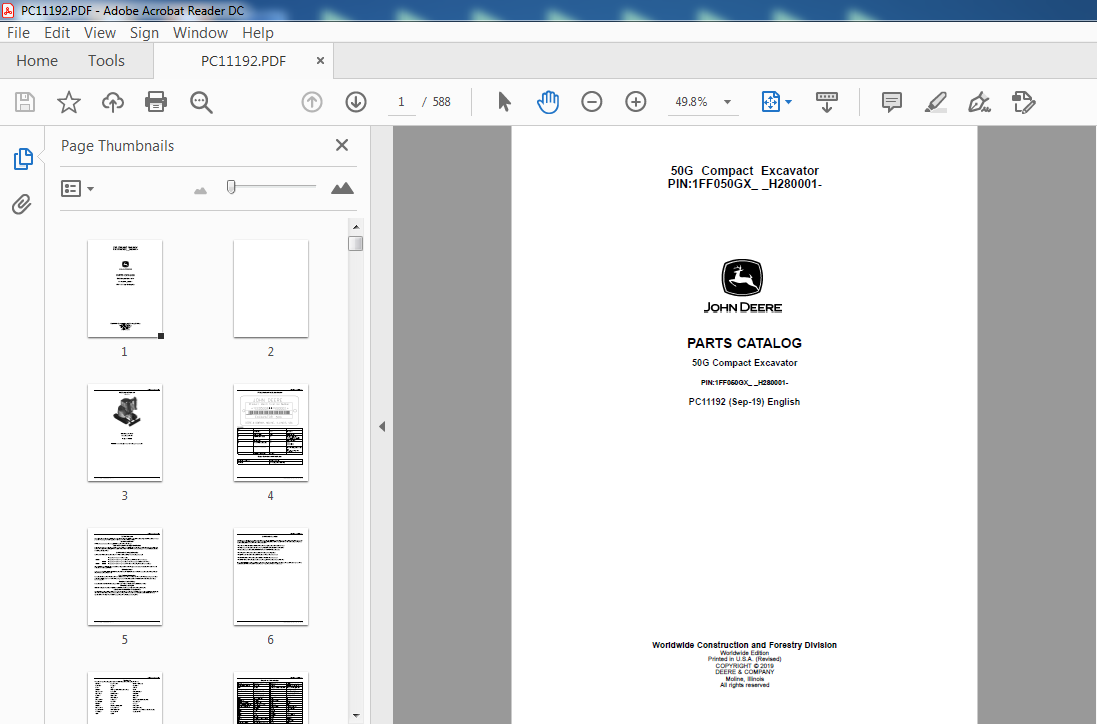Click the John Deere logo
Viewport: 1097px width, 724px height.
(x=743, y=286)
